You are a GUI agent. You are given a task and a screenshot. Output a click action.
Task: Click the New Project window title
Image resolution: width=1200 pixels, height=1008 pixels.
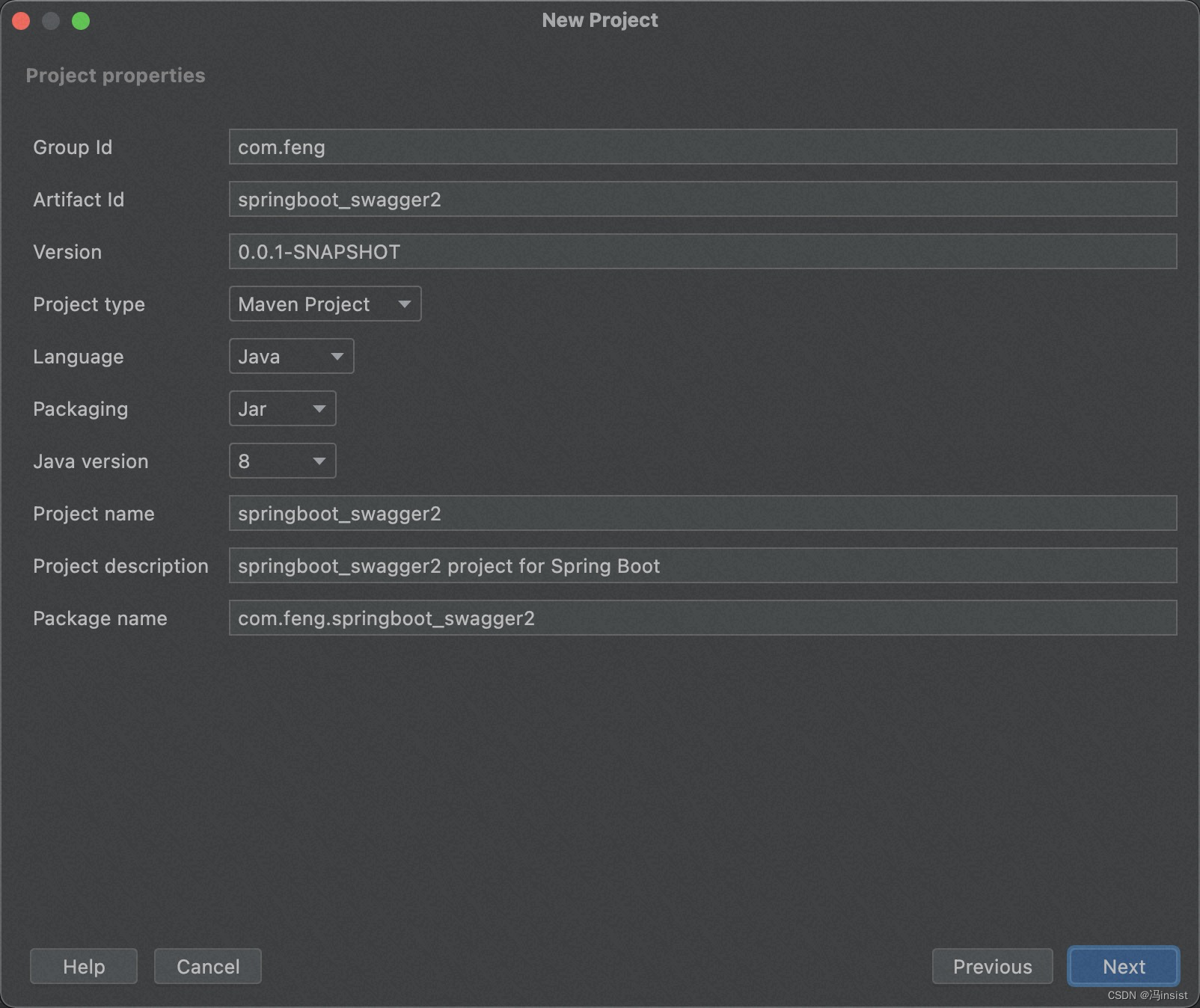600,20
